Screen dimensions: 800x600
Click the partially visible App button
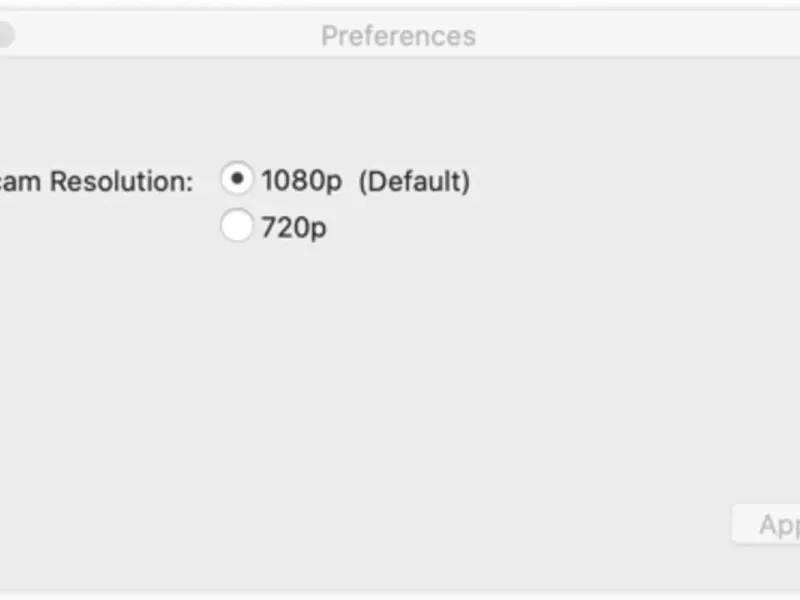click(x=766, y=524)
